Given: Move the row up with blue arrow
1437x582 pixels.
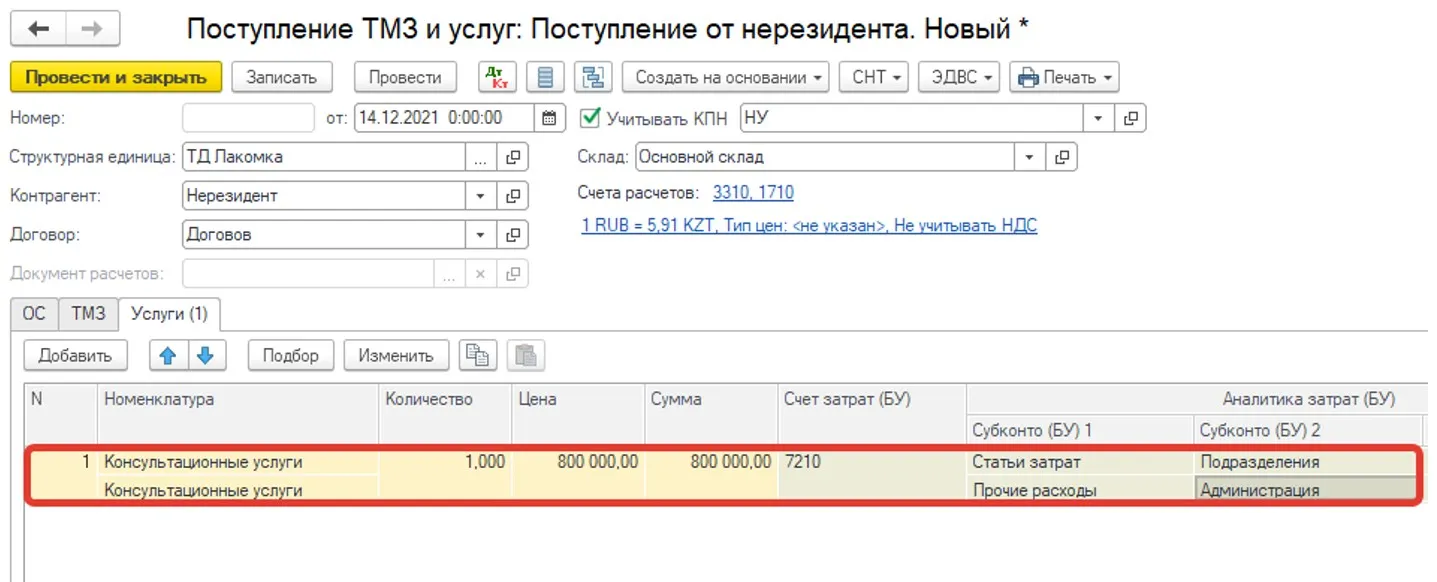Looking at the screenshot, I should click(168, 355).
